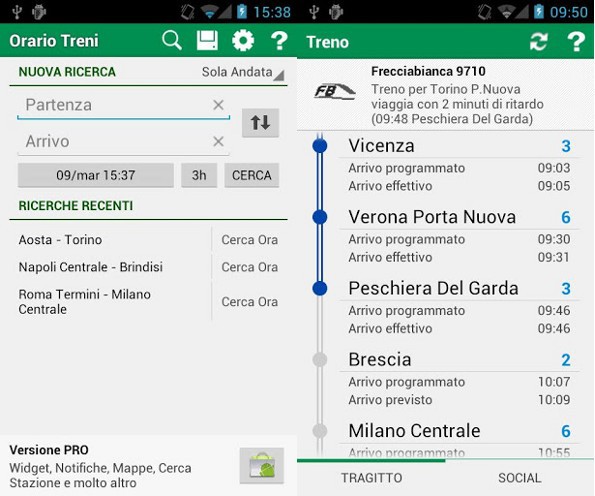Select the Peschiera Del Garda route marker
The image size is (595, 496).
(x=320, y=288)
